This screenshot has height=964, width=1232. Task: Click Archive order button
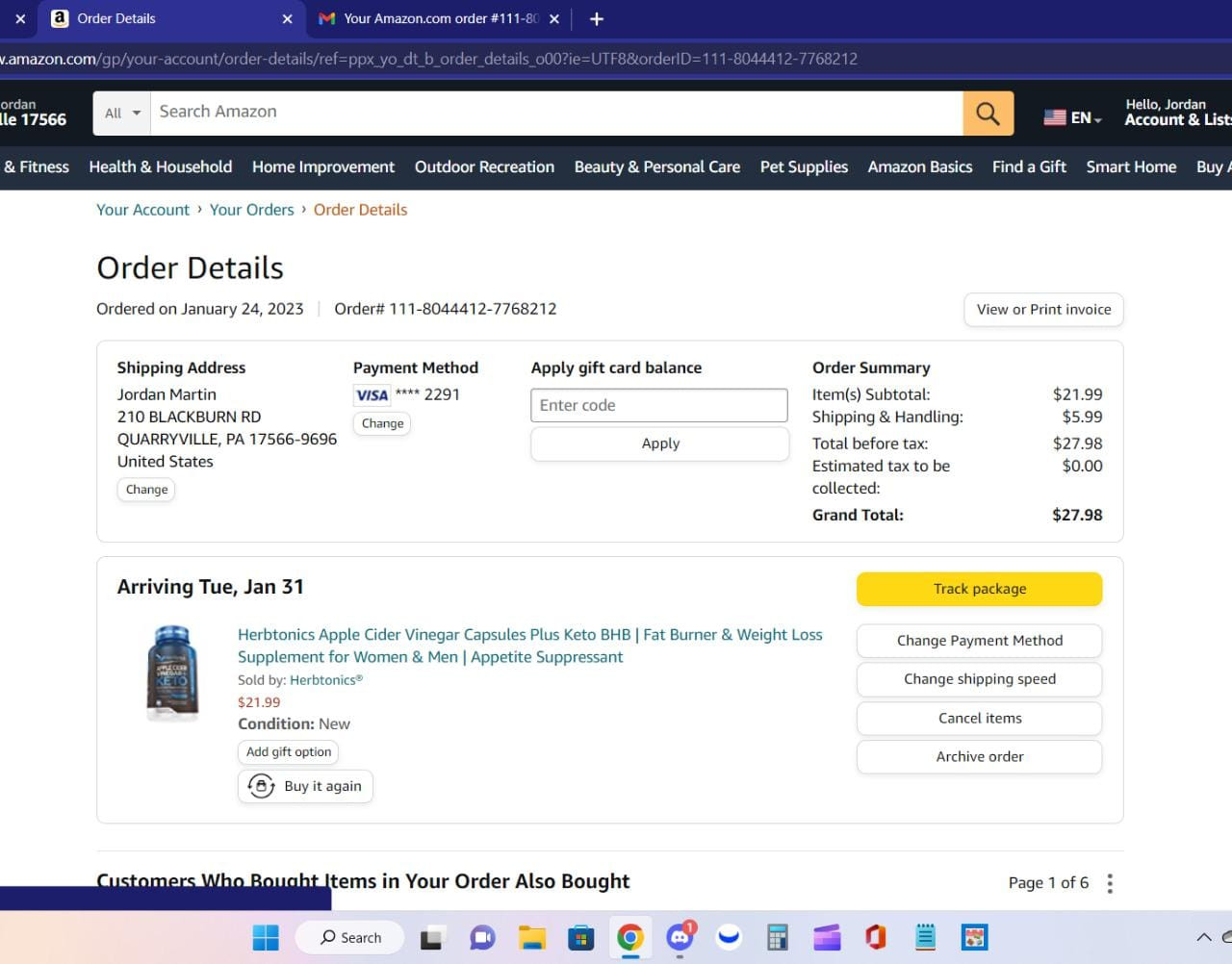979,756
